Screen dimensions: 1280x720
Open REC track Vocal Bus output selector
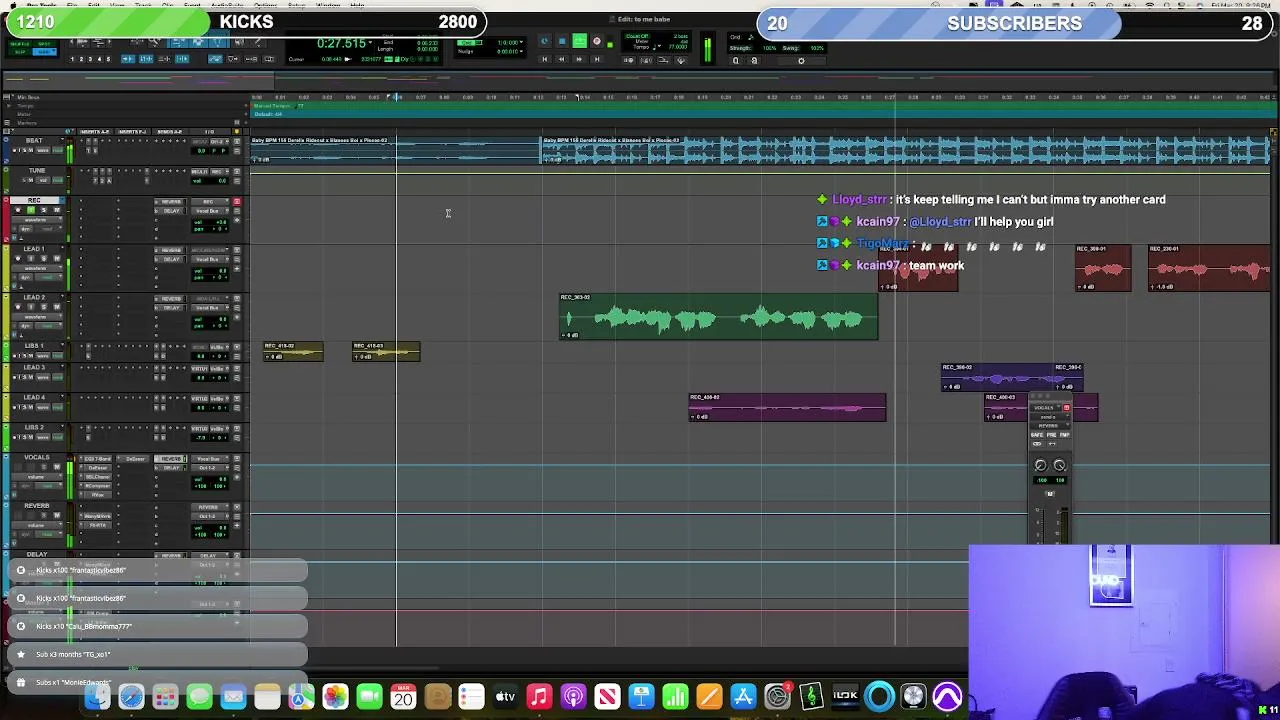[208, 211]
